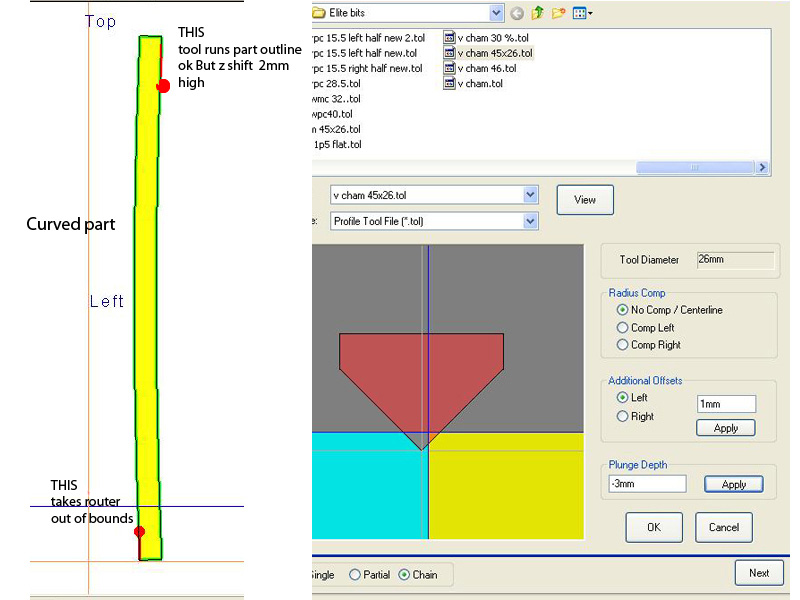Select the v cham 45x26.tol file

click(x=494, y=53)
